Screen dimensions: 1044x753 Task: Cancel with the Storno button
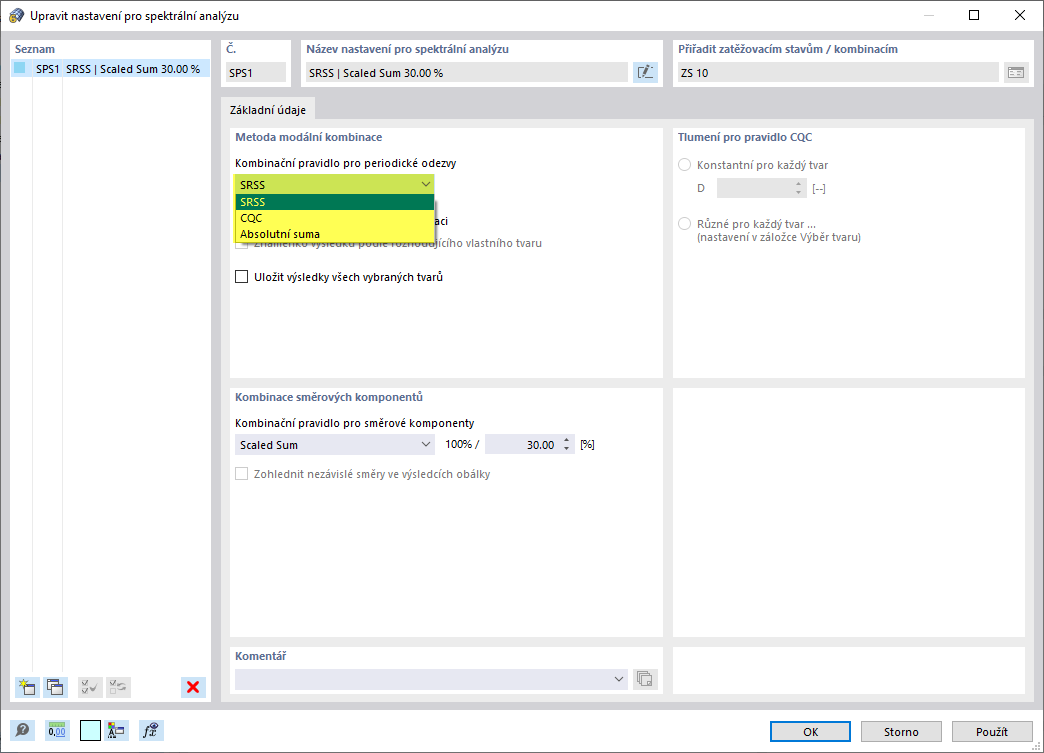tap(901, 732)
